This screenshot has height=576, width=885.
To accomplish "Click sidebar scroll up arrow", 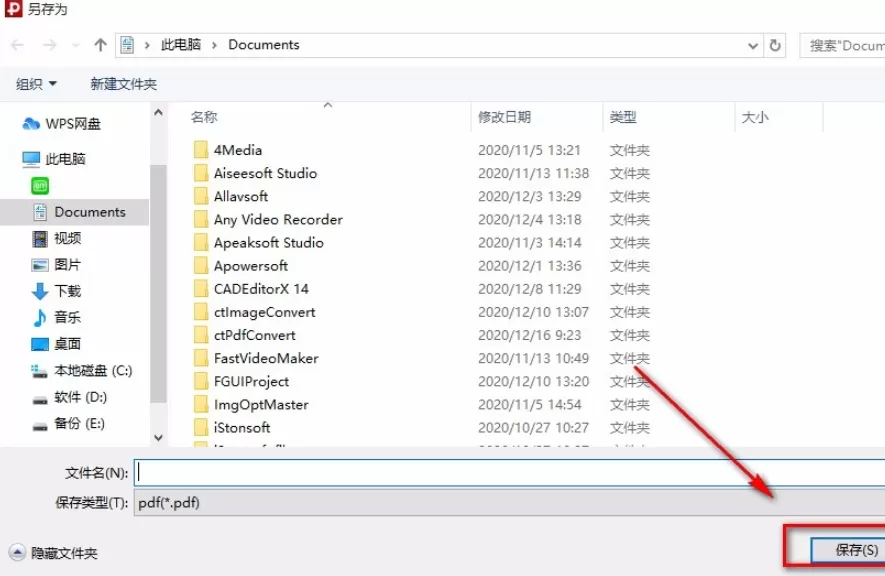I will (159, 112).
